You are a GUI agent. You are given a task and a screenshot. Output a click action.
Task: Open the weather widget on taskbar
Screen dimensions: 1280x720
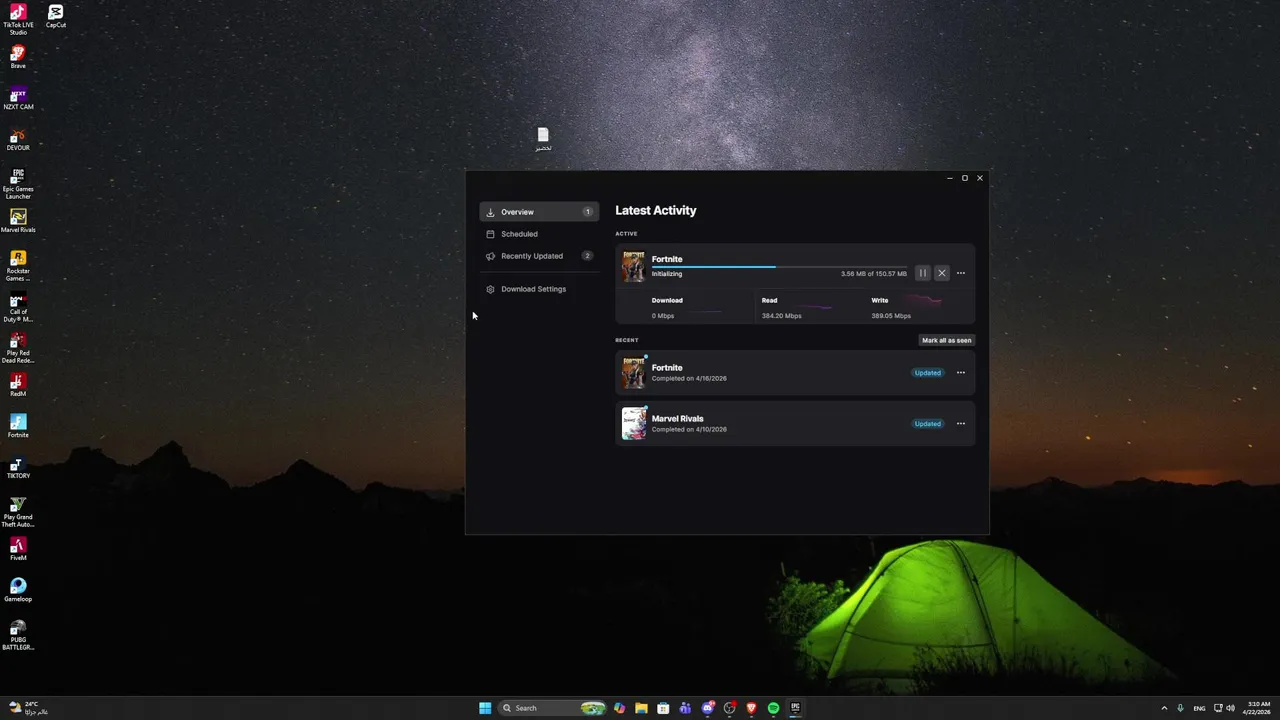click(x=27, y=708)
